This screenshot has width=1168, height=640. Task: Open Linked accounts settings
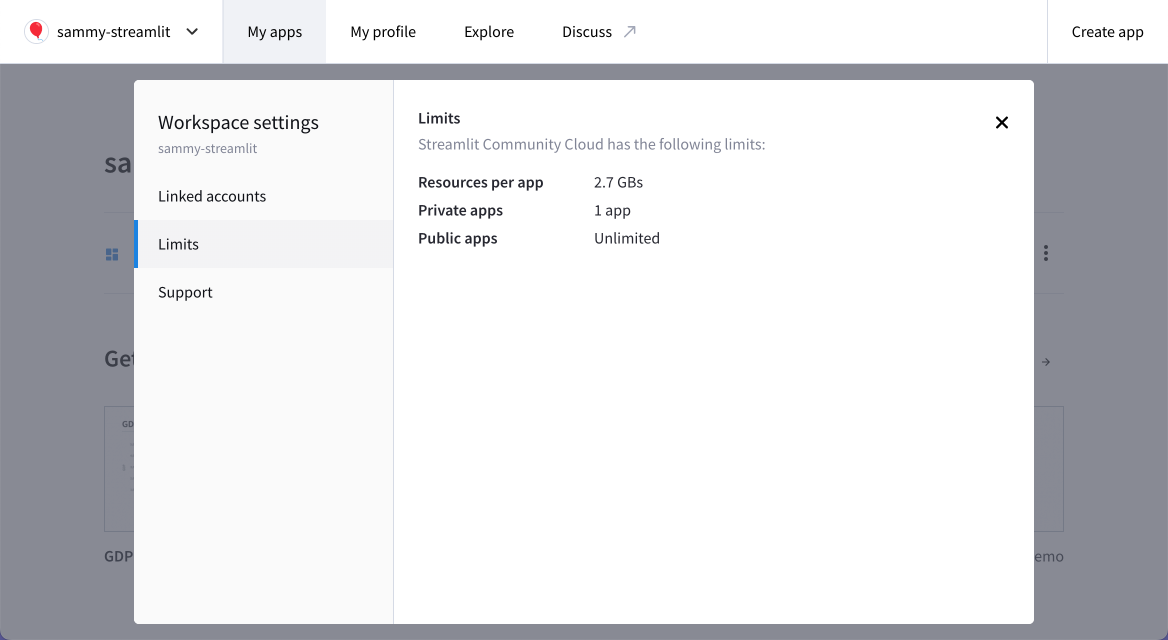point(211,196)
